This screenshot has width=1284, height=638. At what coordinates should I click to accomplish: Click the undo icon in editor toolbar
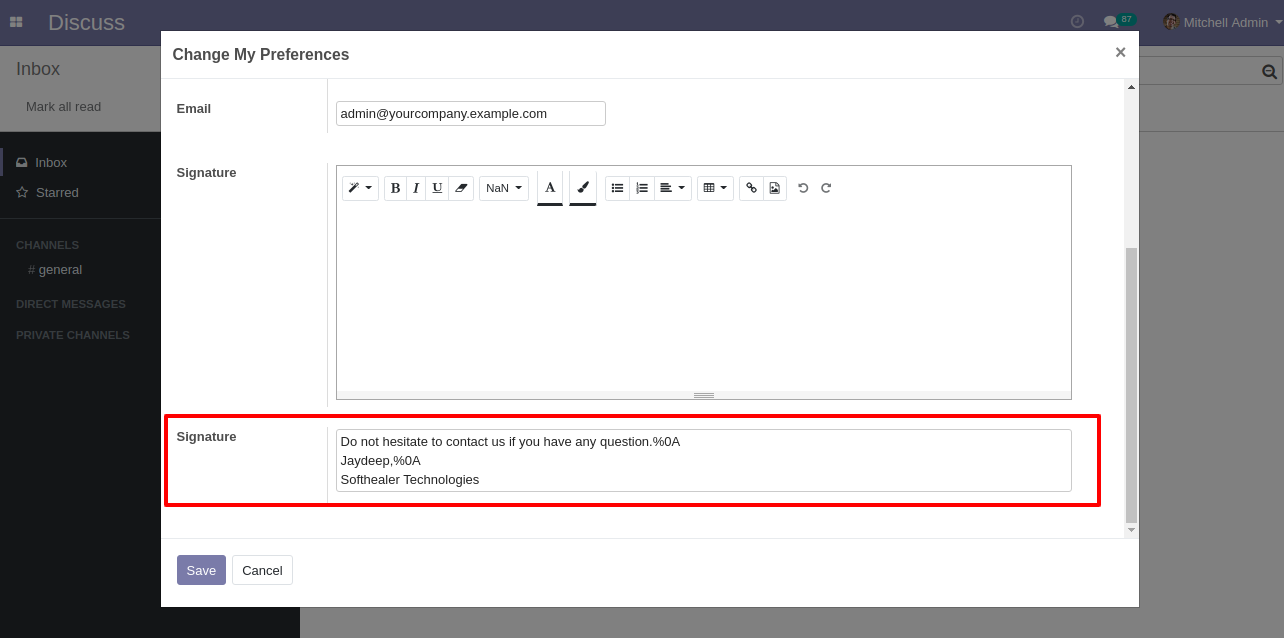coord(803,188)
